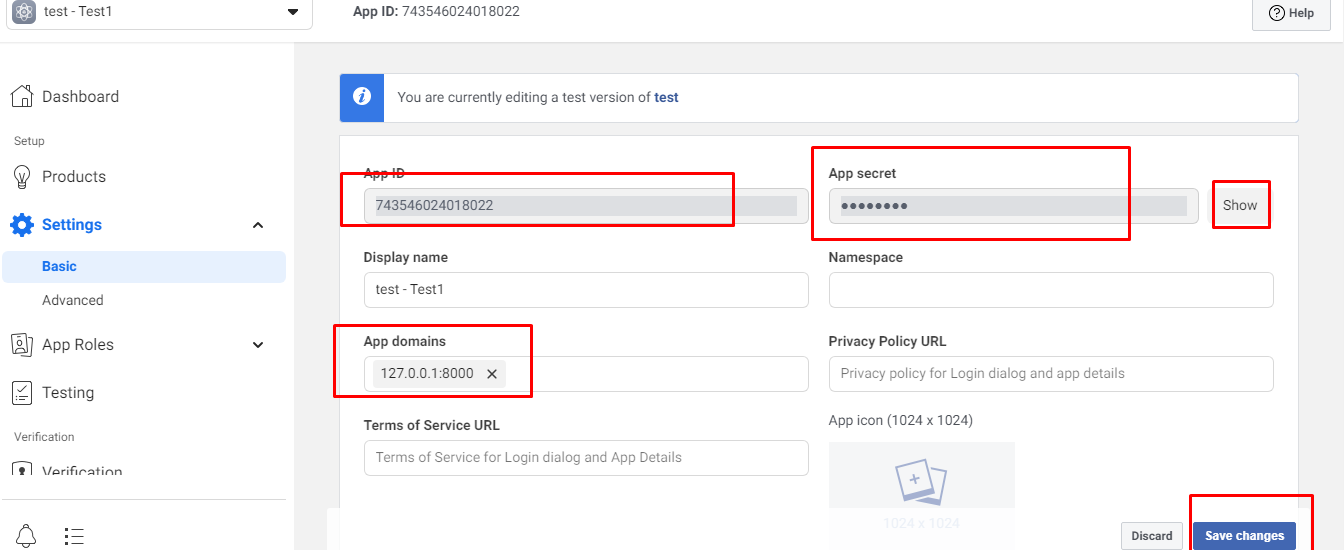Click the blue info icon in banner
Image resolution: width=1344 pixels, height=550 pixels.
(x=362, y=97)
